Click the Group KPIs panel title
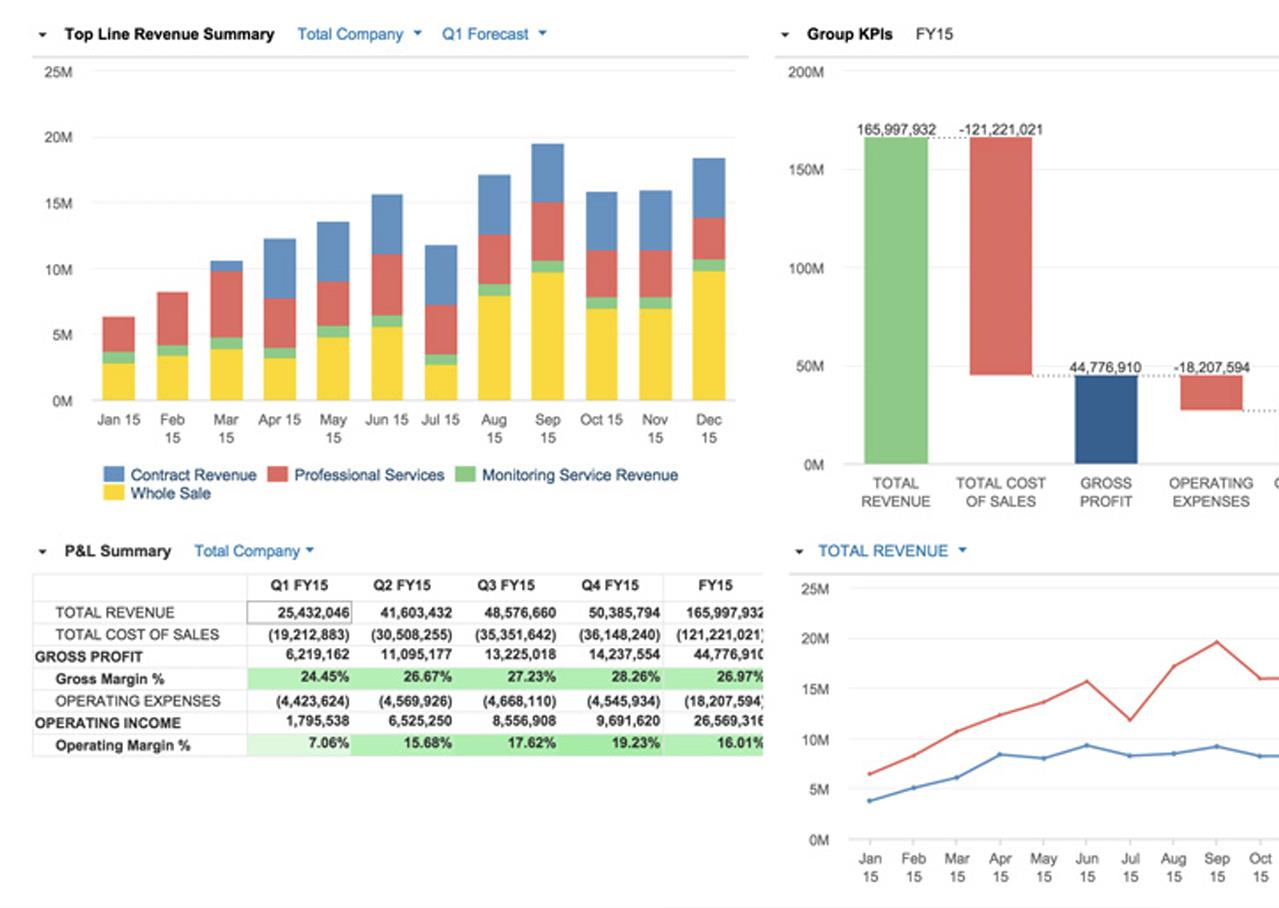 [850, 32]
